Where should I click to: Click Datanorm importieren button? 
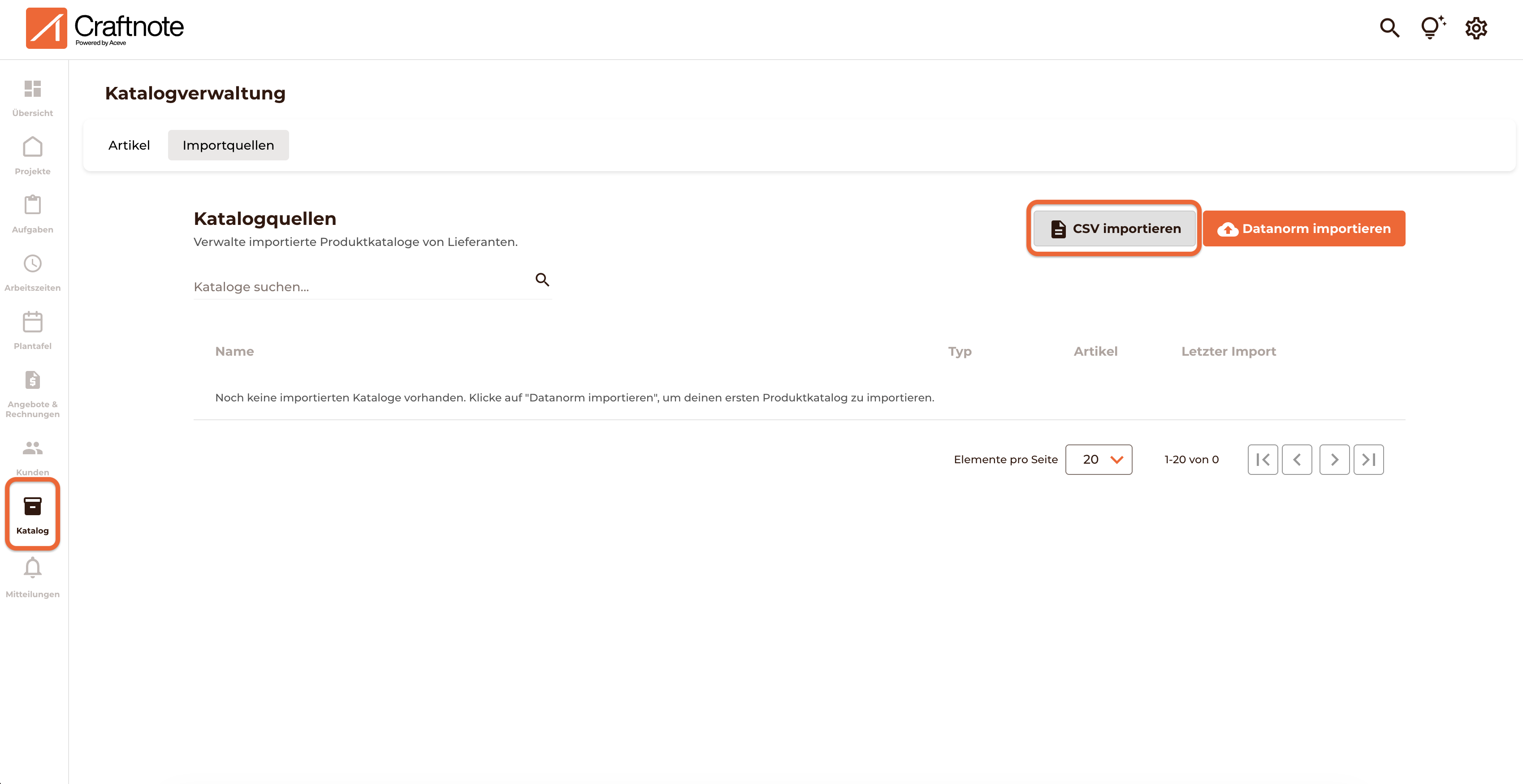[x=1304, y=228]
